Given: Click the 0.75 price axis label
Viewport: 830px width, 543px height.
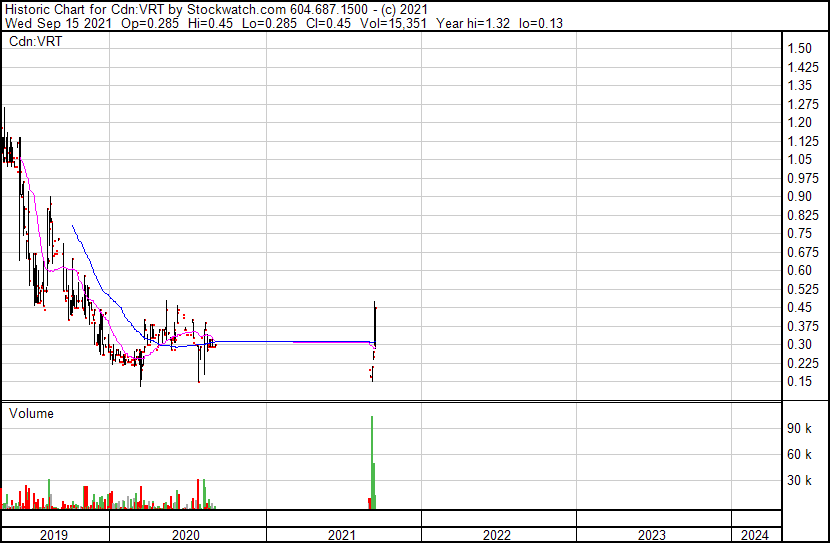Looking at the screenshot, I should click(799, 233).
